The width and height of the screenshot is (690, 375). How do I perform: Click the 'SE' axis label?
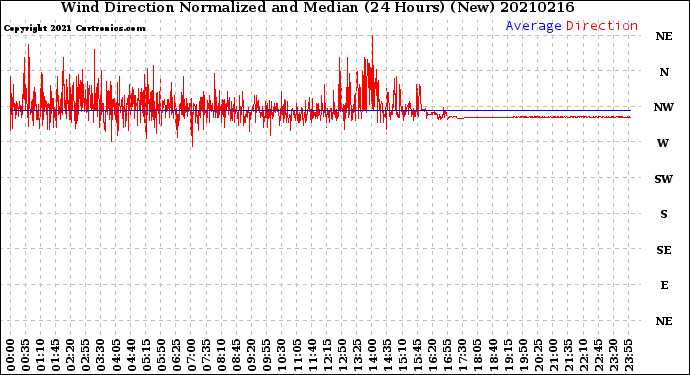coord(664,250)
